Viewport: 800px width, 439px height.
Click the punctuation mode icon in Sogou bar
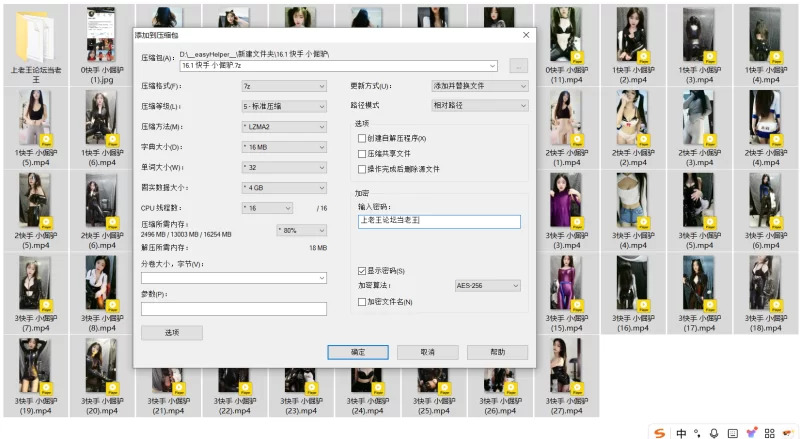[697, 432]
